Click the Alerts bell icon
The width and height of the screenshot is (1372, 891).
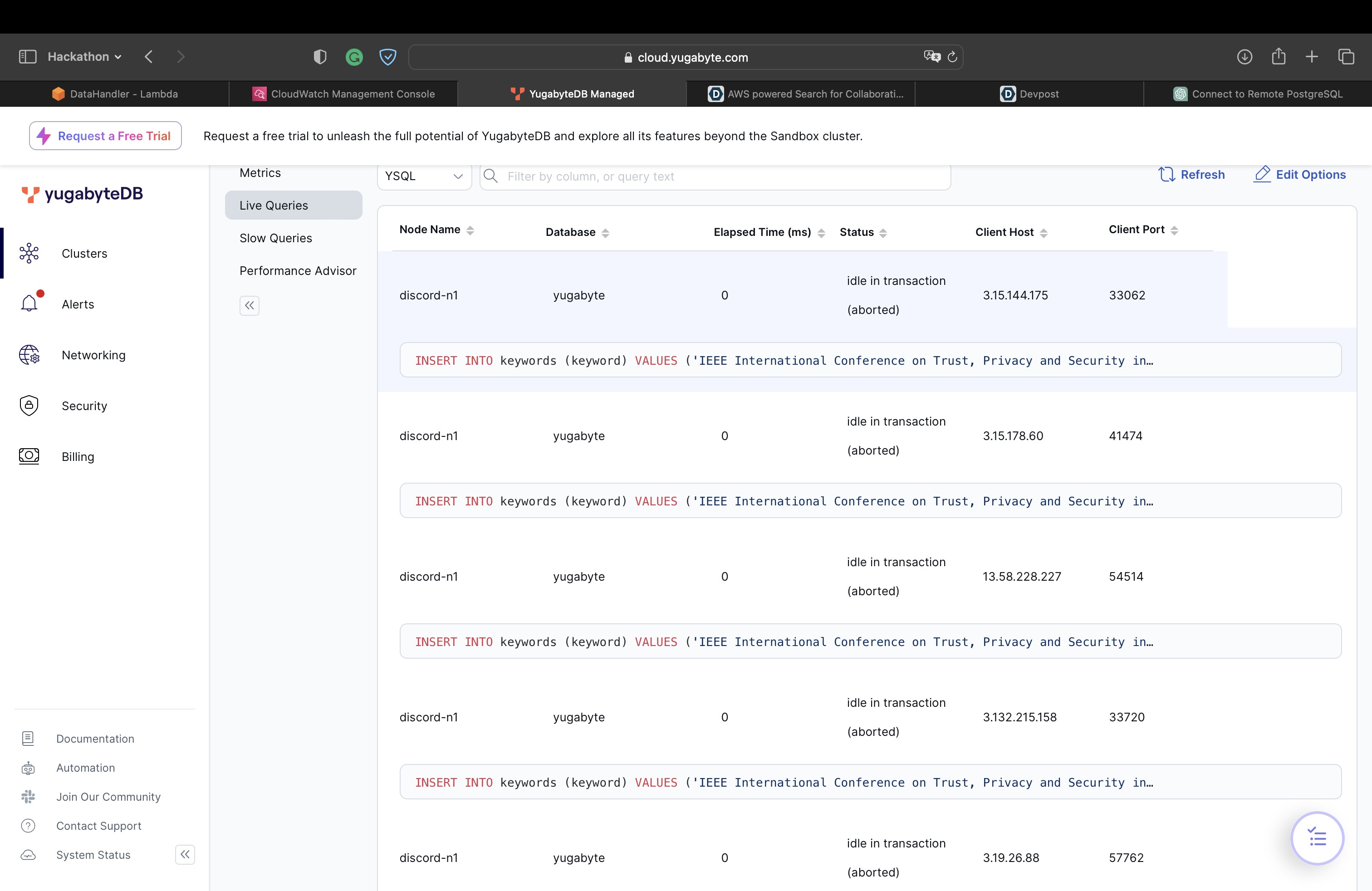coord(29,304)
